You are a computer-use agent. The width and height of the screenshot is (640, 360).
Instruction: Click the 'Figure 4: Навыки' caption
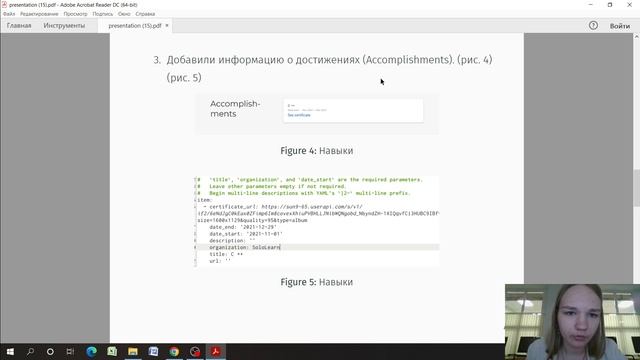tap(317, 151)
